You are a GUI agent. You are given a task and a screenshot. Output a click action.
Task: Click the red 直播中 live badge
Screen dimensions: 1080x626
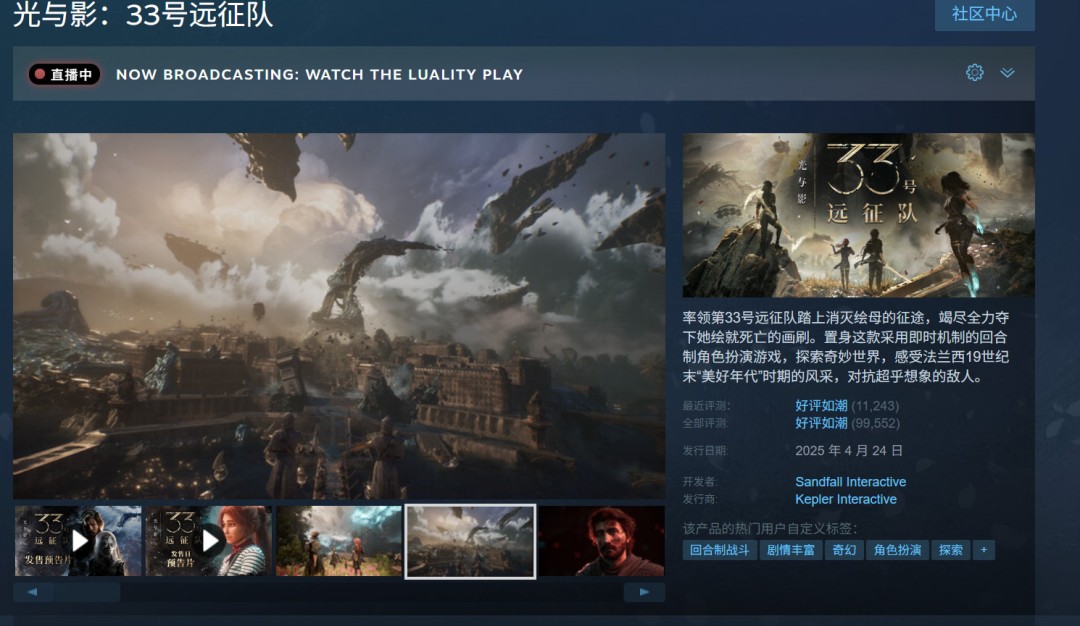point(64,74)
